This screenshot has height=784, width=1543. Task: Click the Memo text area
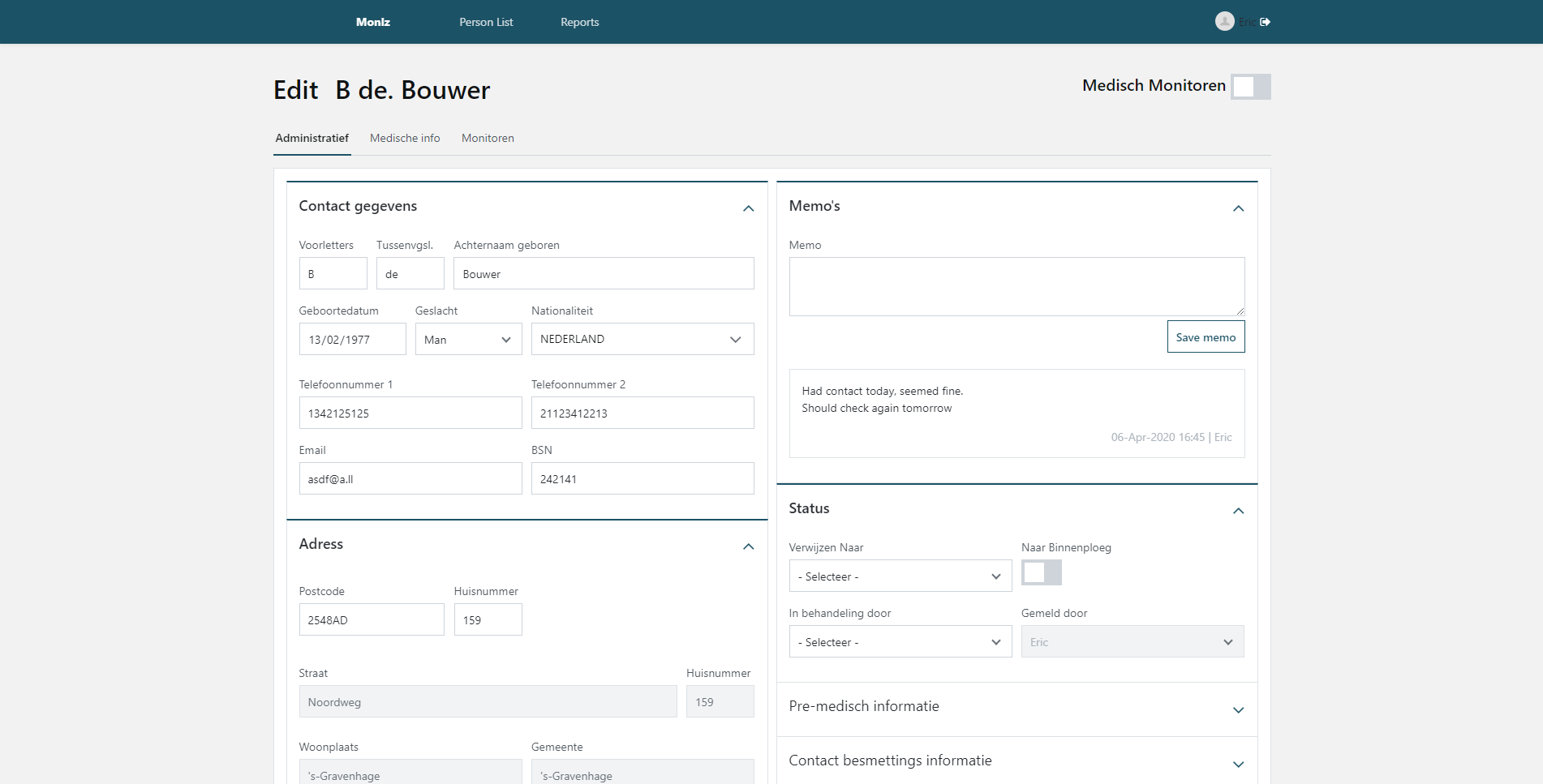1016,286
